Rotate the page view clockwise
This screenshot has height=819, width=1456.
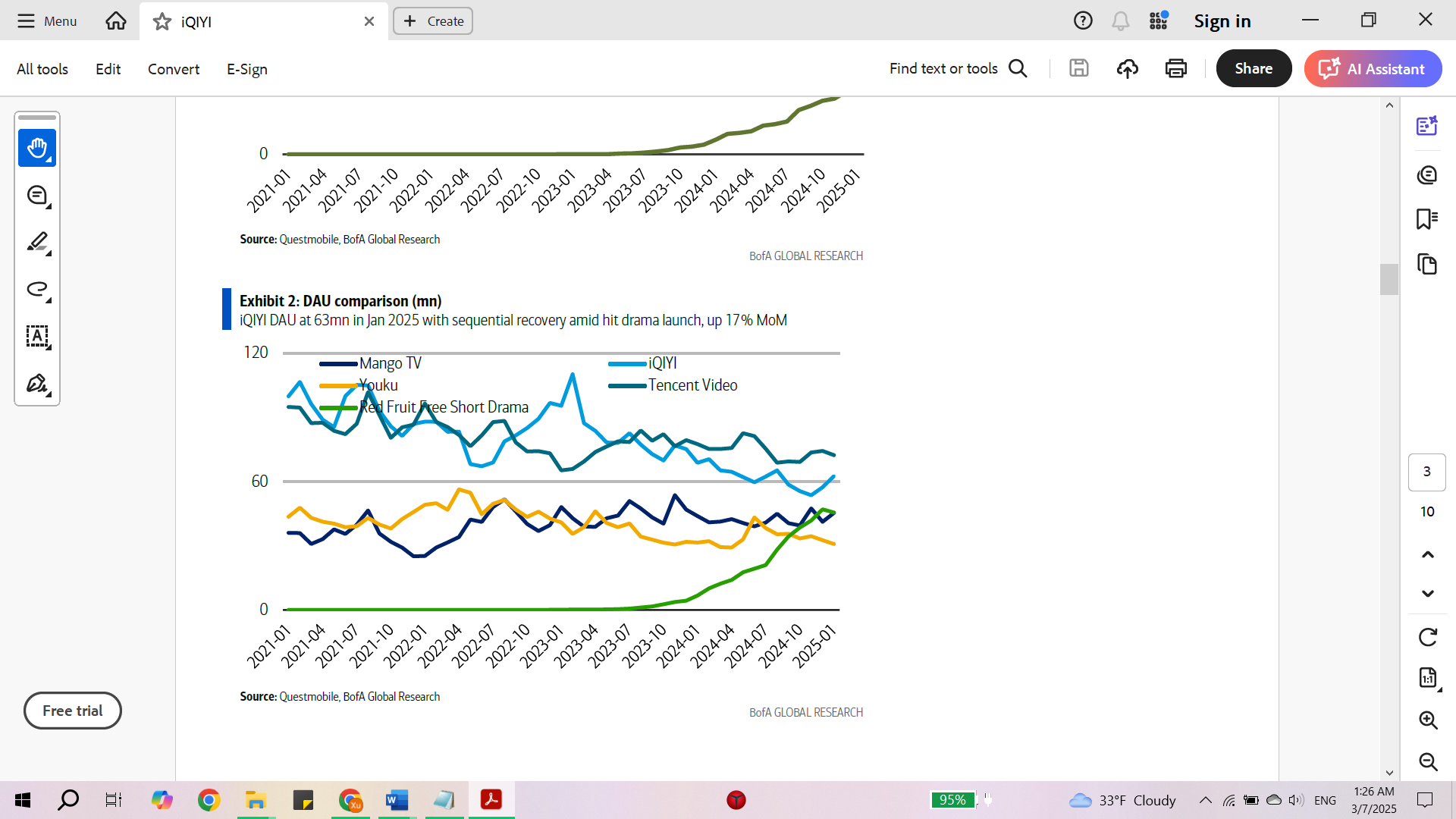(x=1428, y=637)
